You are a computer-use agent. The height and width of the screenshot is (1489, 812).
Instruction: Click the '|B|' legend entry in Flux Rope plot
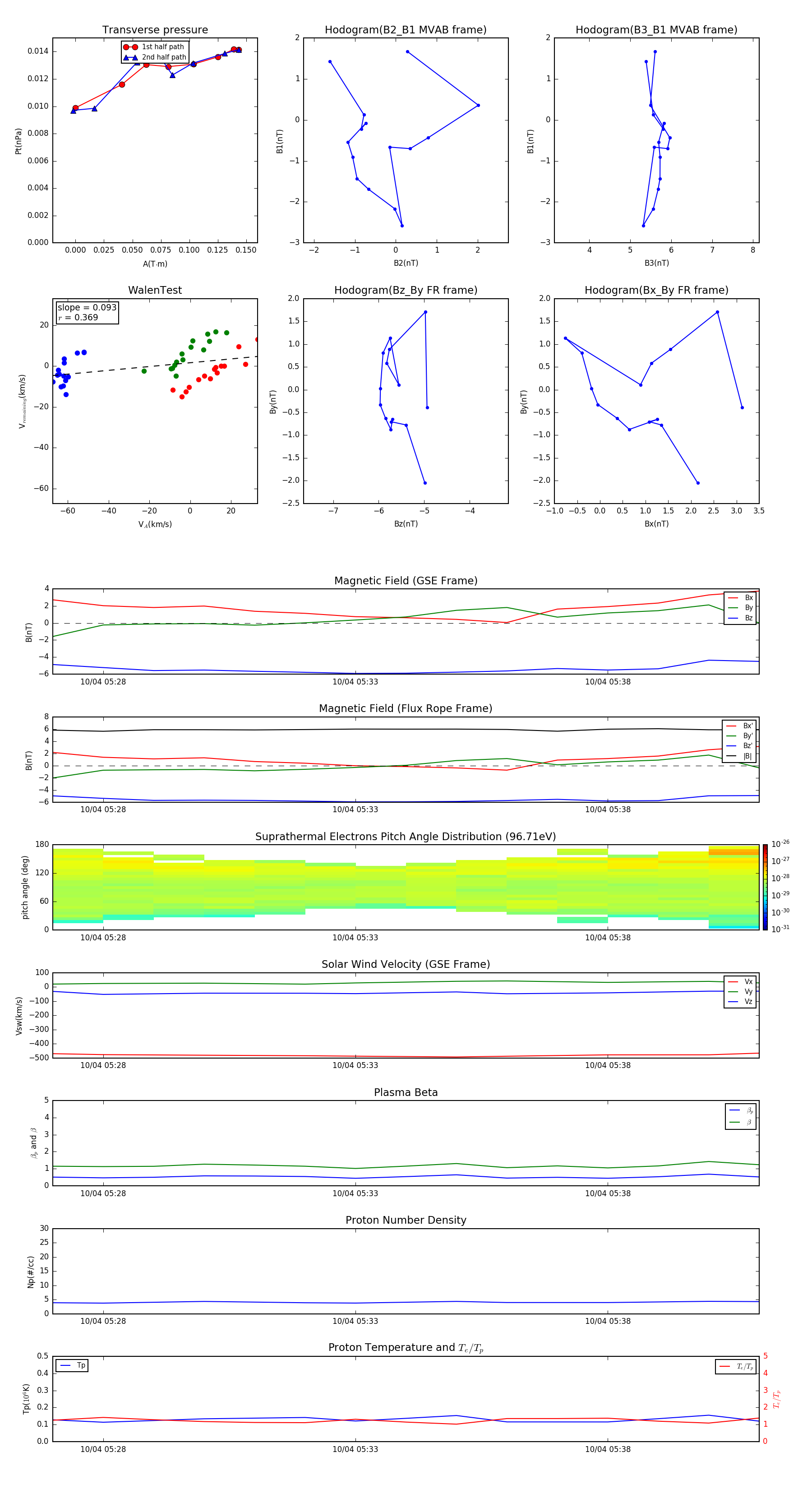tap(739, 756)
